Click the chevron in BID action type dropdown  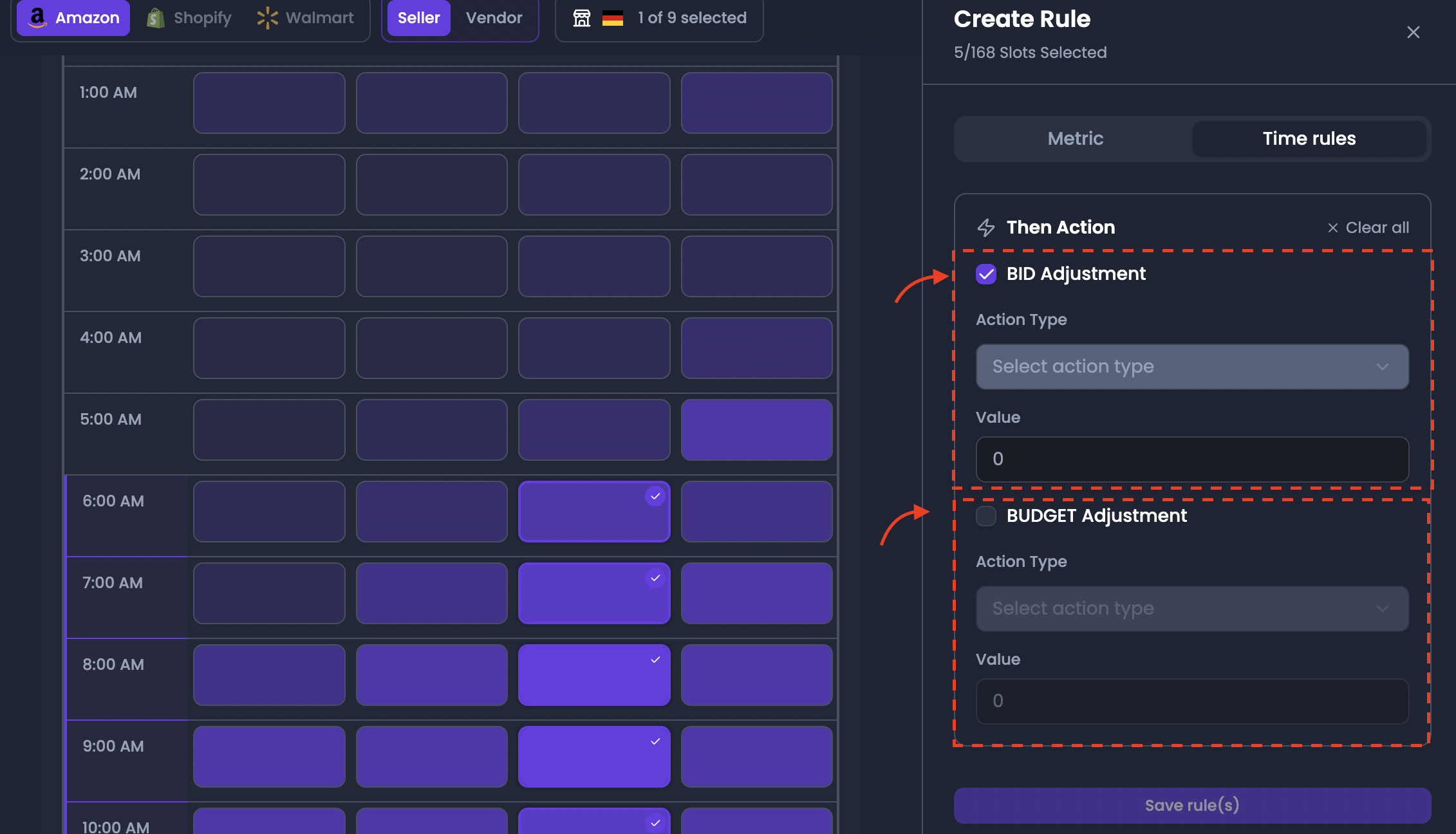(x=1382, y=367)
